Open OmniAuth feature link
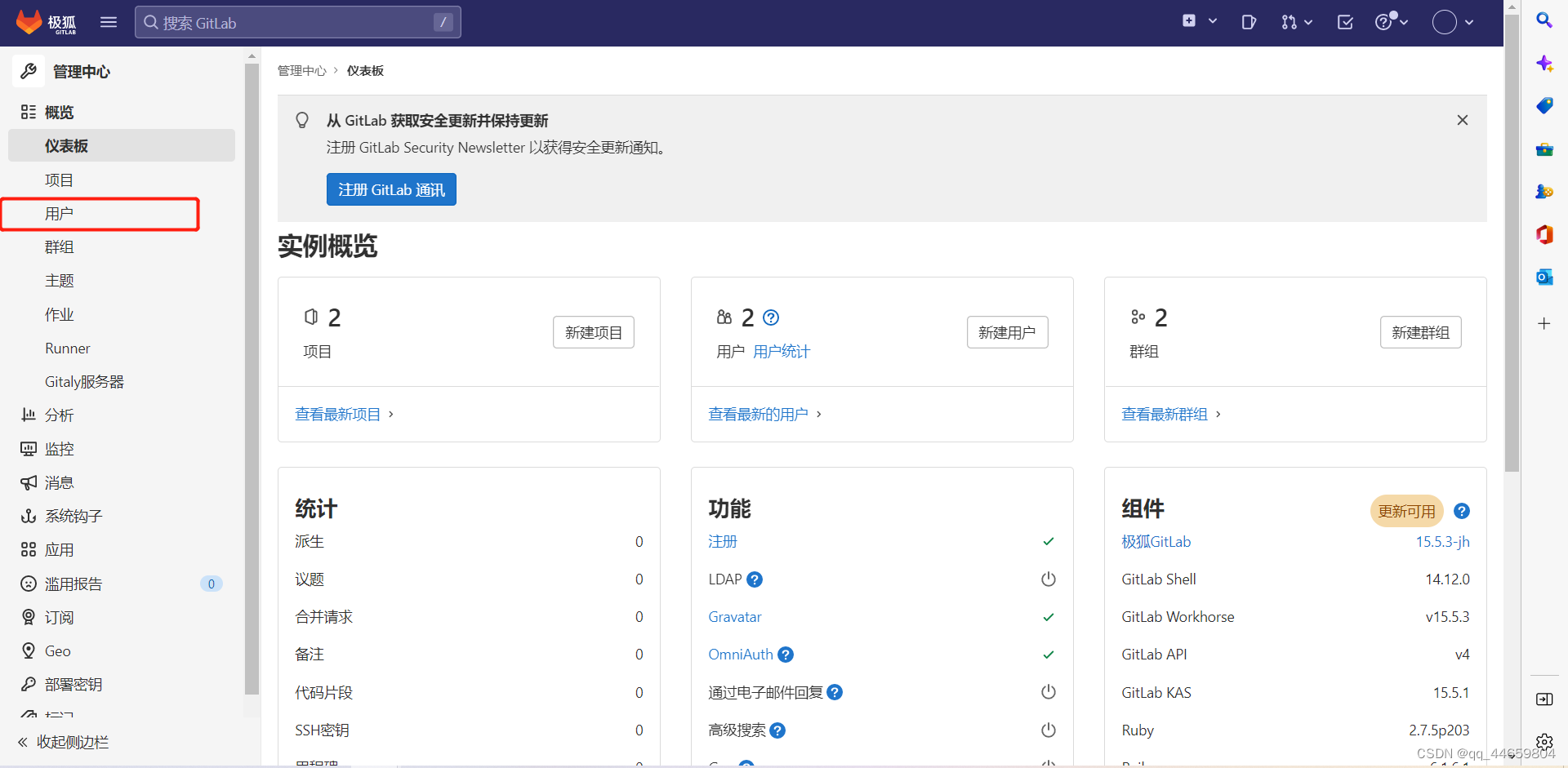This screenshot has width=1568, height=768. pyautogui.click(x=741, y=655)
